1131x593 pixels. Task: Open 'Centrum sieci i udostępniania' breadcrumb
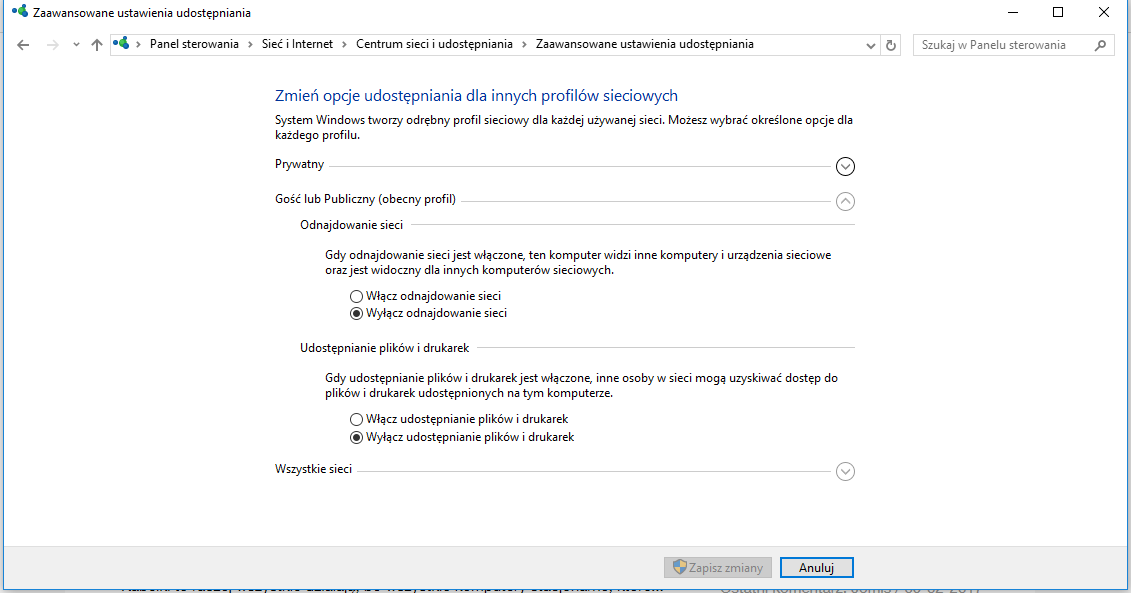pyautogui.click(x=434, y=44)
